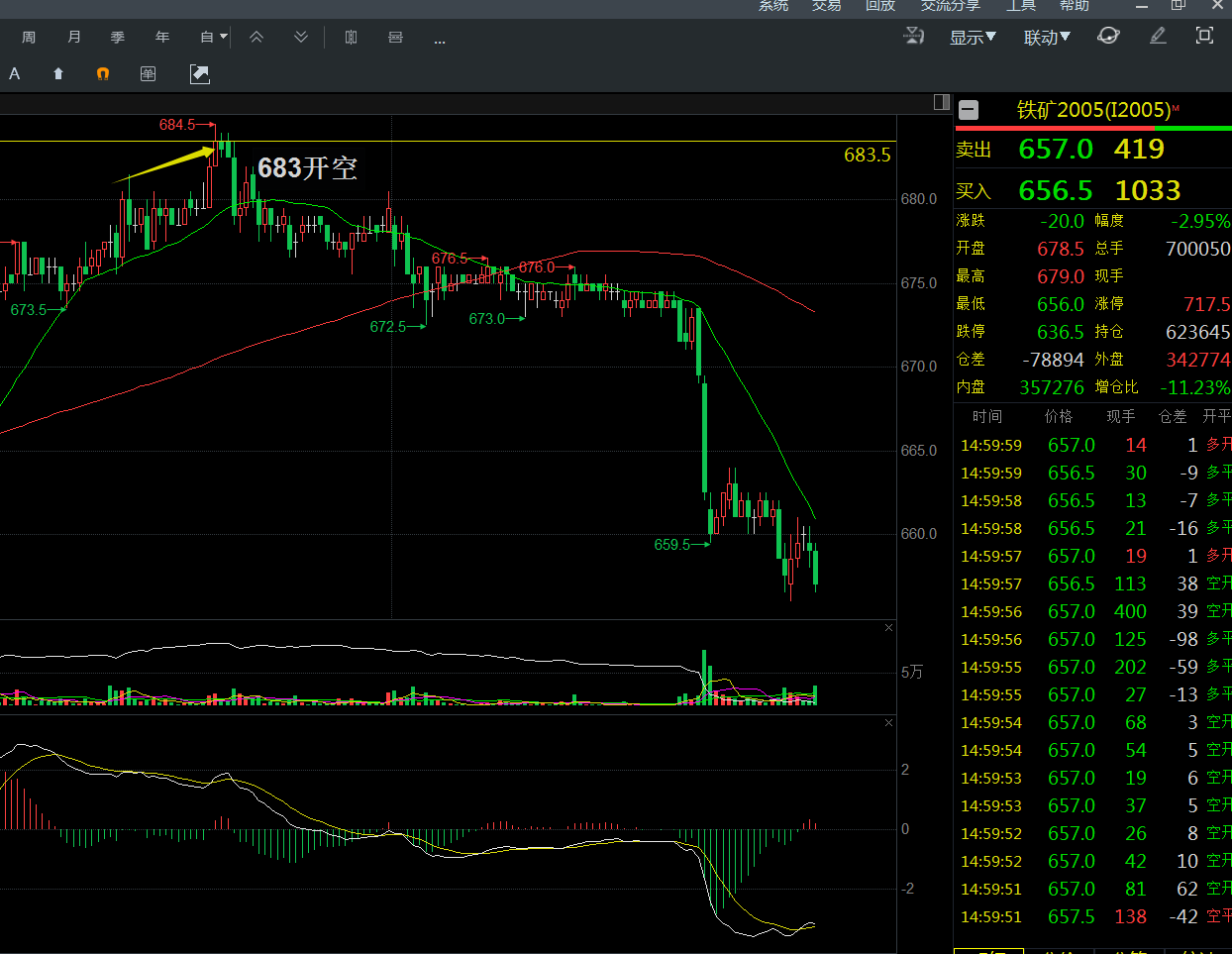1232x954 pixels.
Task: Close the volume indicator sub-panel
Action: point(888,628)
